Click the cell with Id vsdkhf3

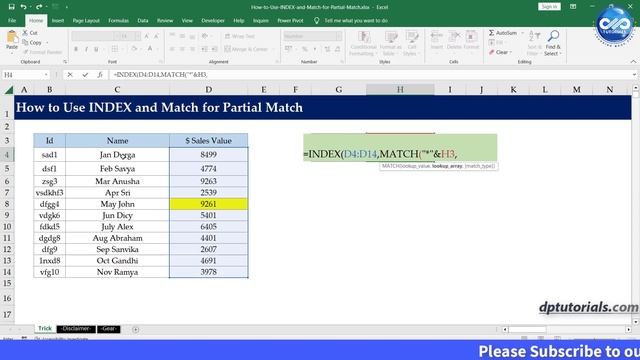[49, 193]
